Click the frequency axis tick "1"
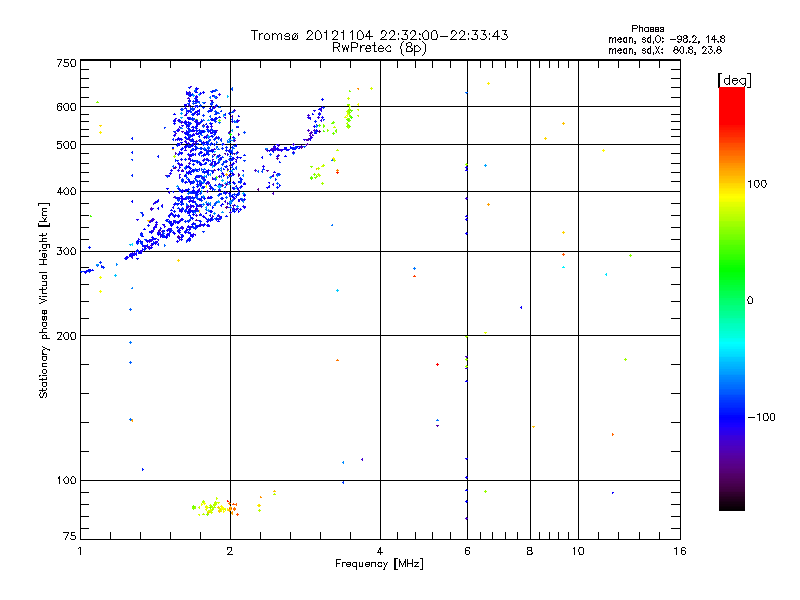This screenshot has height=600, width=800. pos(80,551)
